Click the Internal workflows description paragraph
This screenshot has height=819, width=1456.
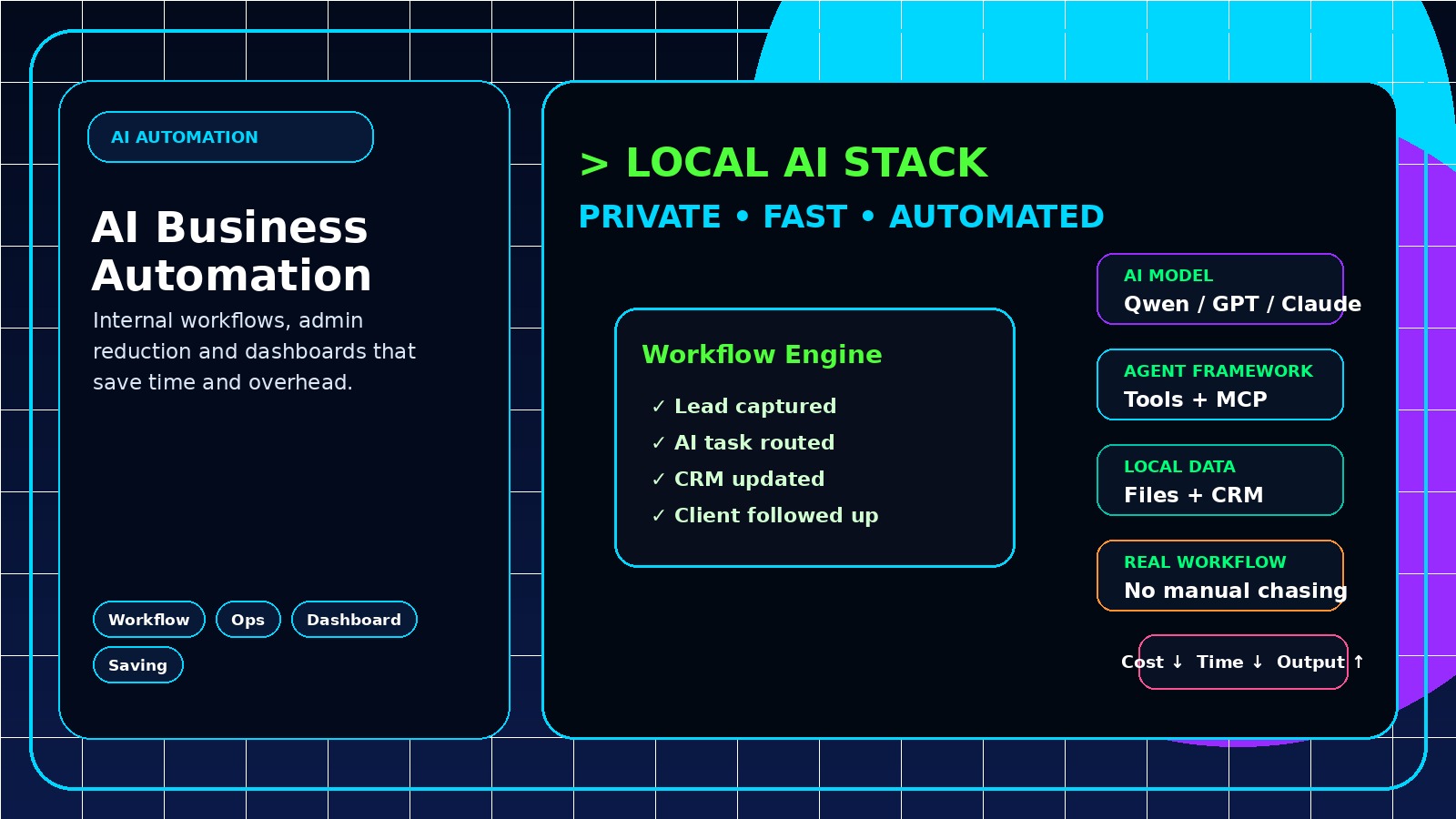tap(254, 351)
